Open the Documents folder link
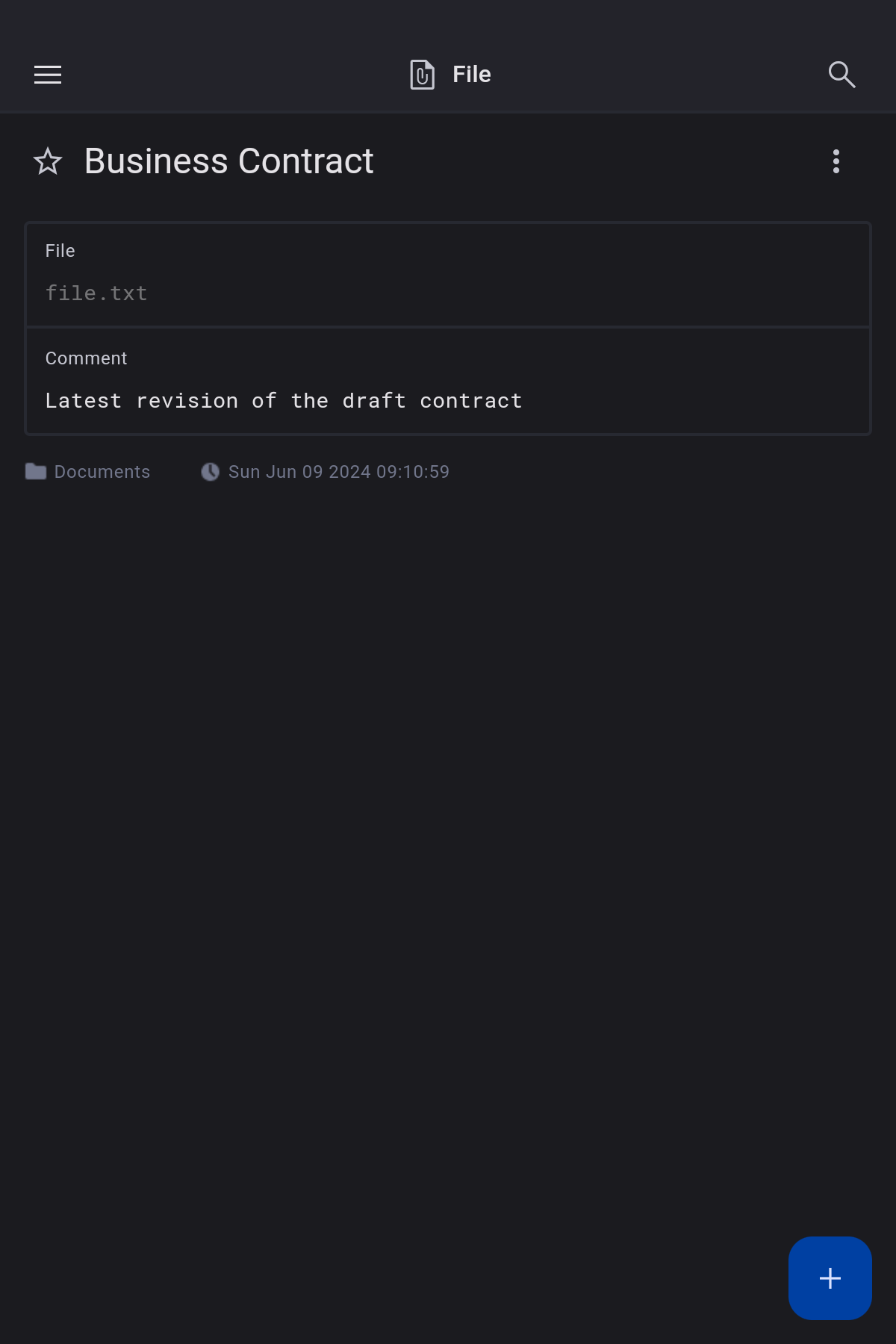Image resolution: width=896 pixels, height=1344 pixels. [102, 472]
